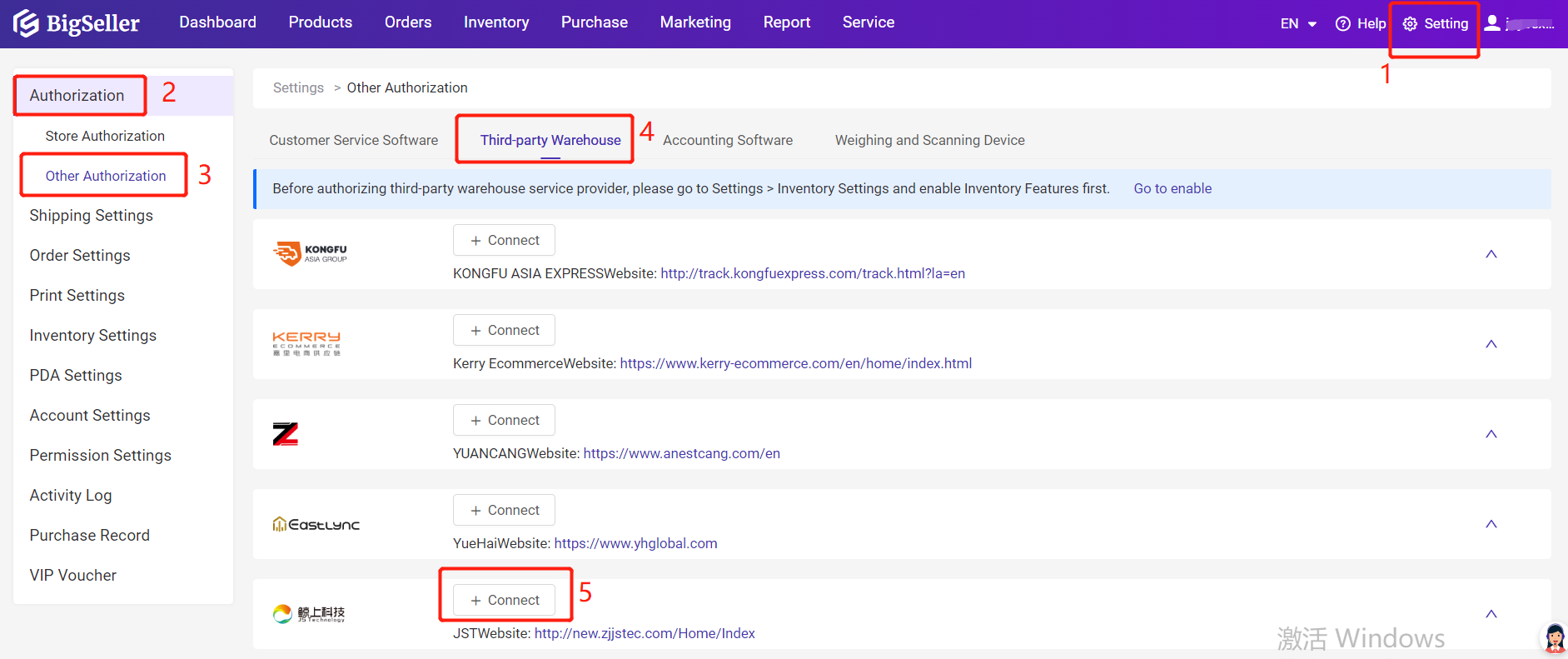Image resolution: width=1568 pixels, height=659 pixels.
Task: Open the Service menu
Action: (869, 22)
